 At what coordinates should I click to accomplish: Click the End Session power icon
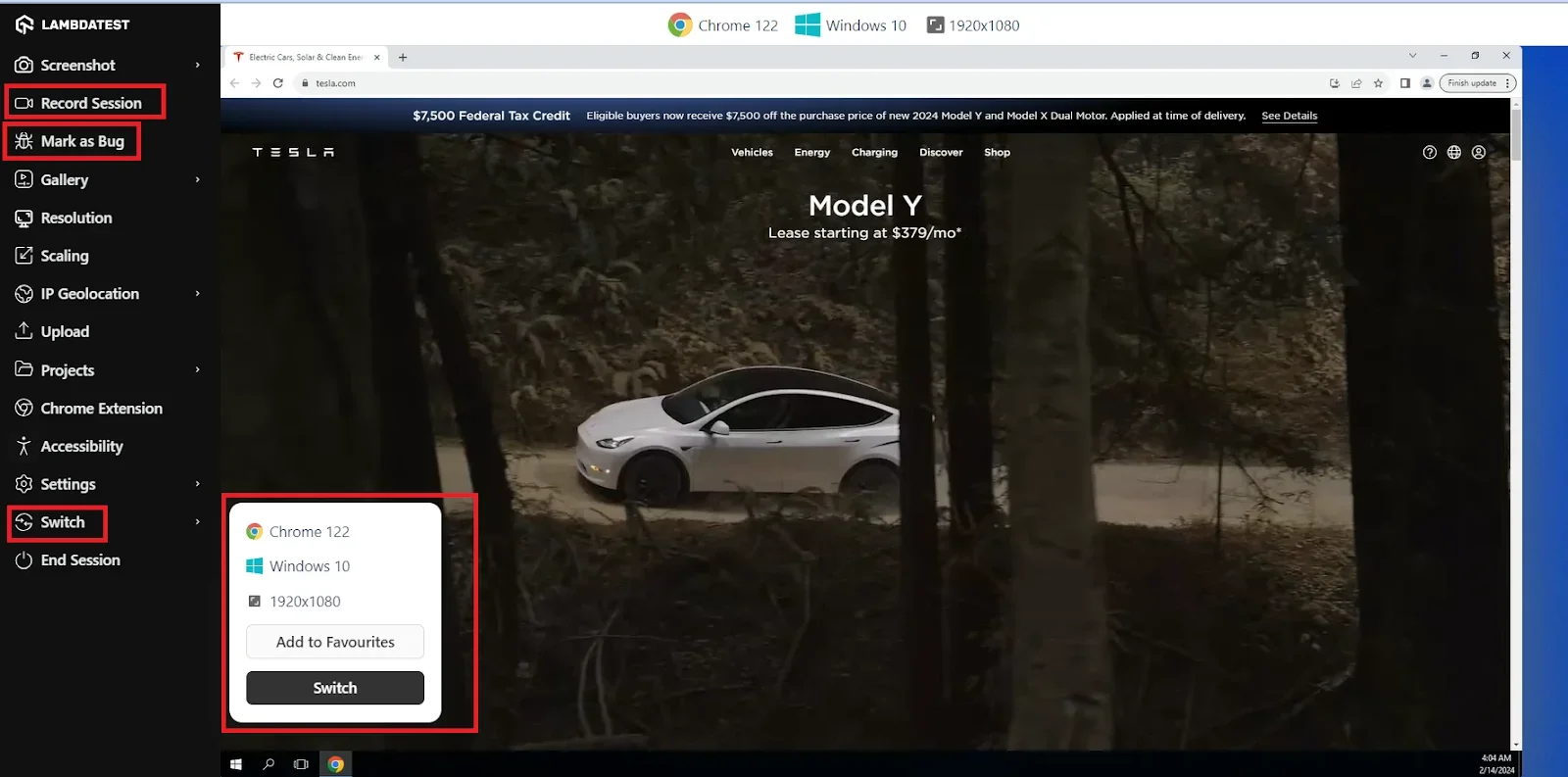(24, 560)
